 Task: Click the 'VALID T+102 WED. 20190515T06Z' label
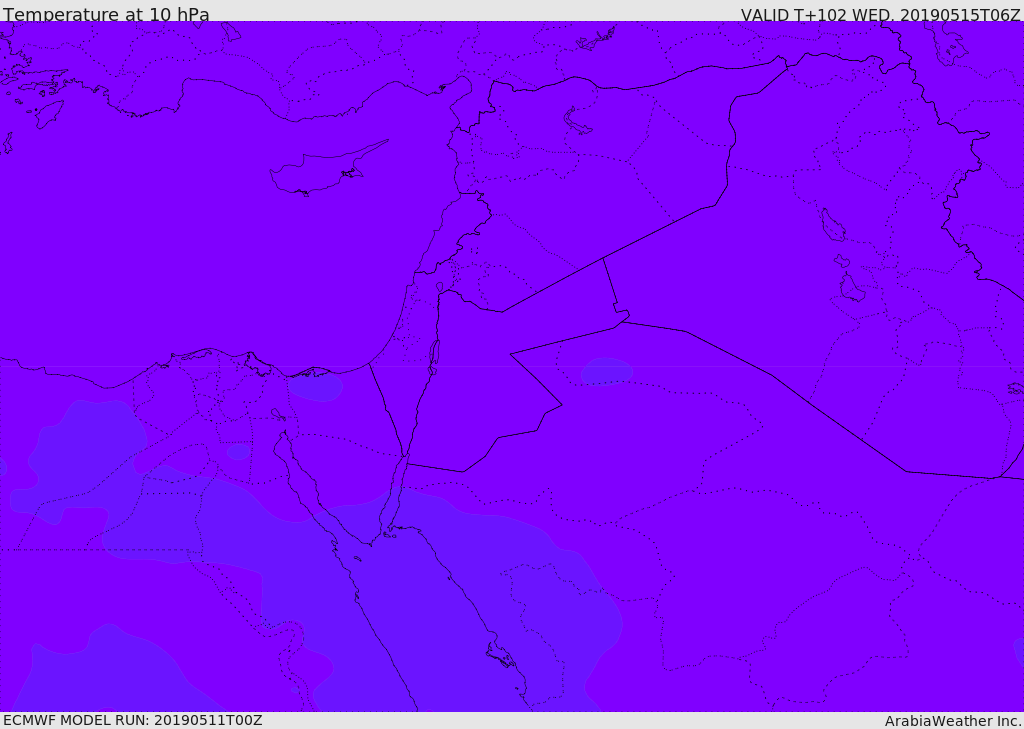tap(880, 14)
